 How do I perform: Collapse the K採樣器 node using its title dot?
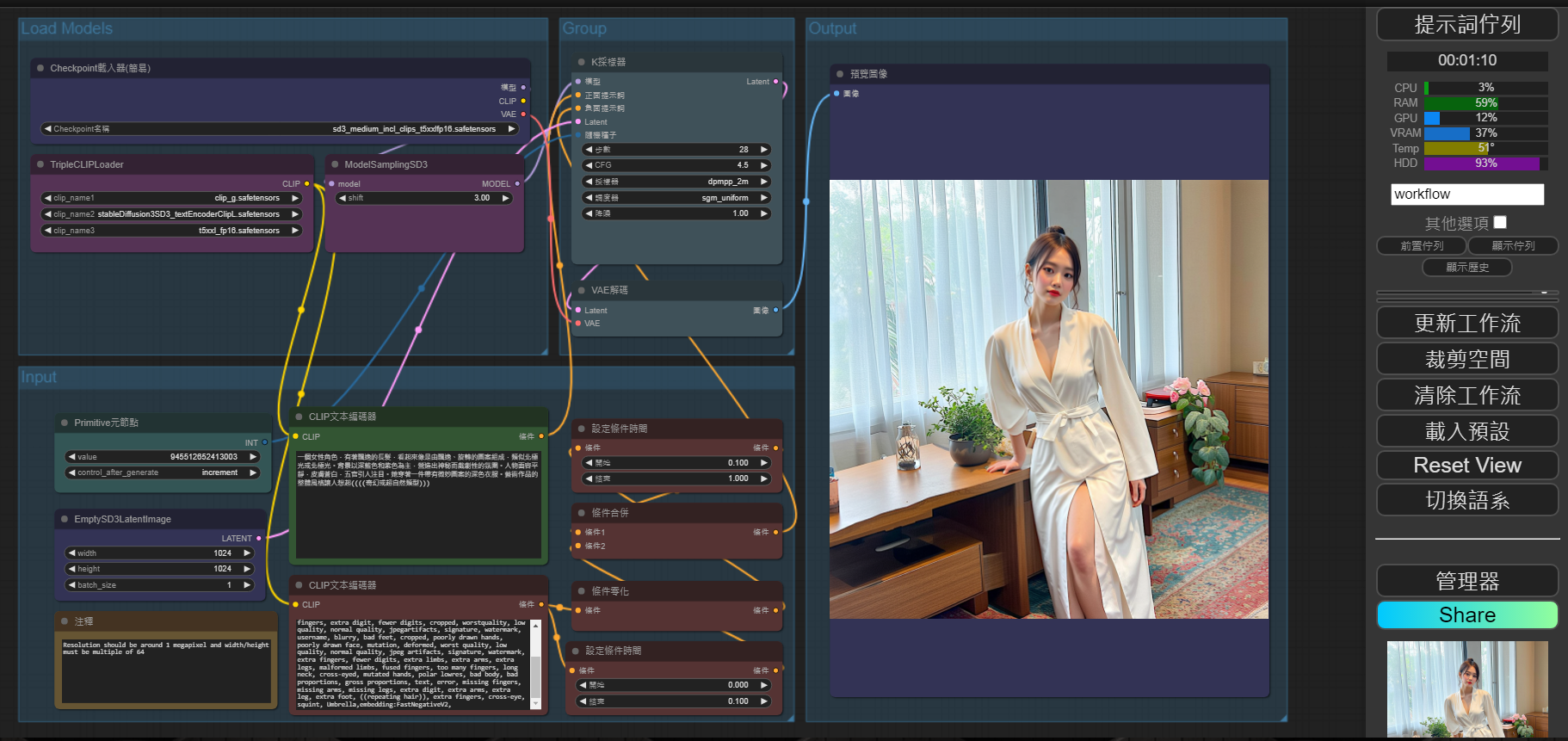pyautogui.click(x=582, y=62)
